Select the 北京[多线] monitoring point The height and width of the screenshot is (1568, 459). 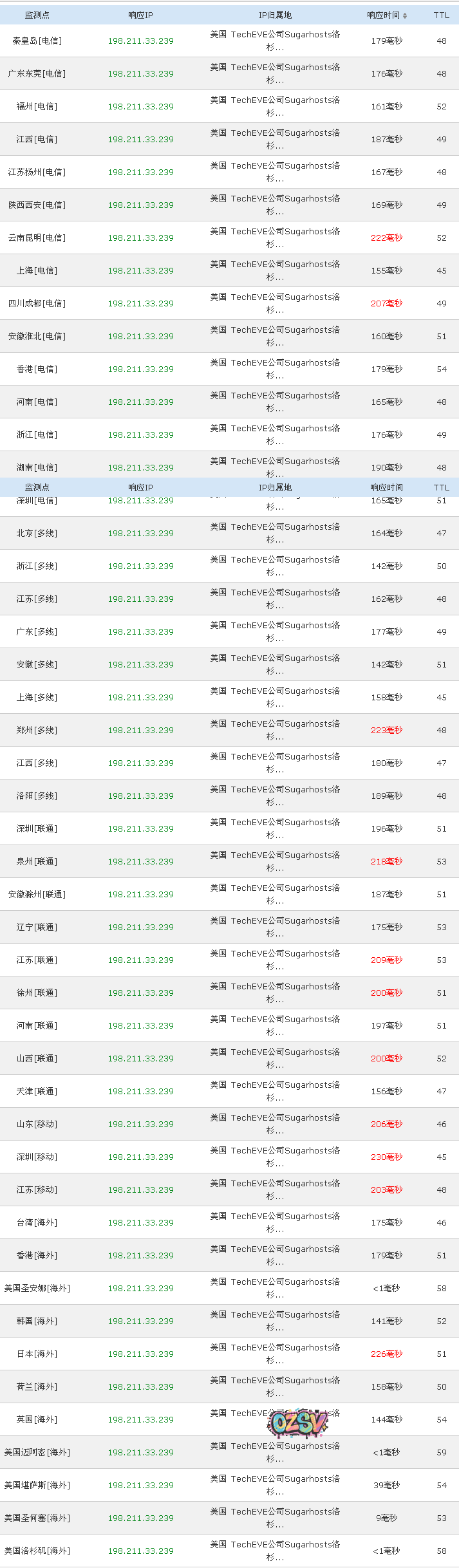(37, 533)
